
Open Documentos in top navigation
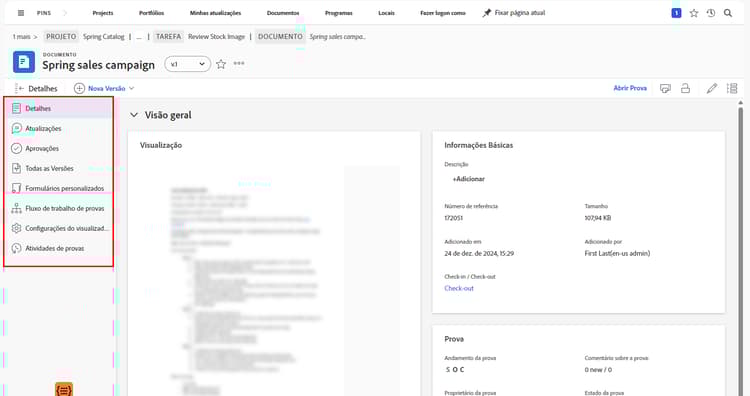tap(283, 13)
